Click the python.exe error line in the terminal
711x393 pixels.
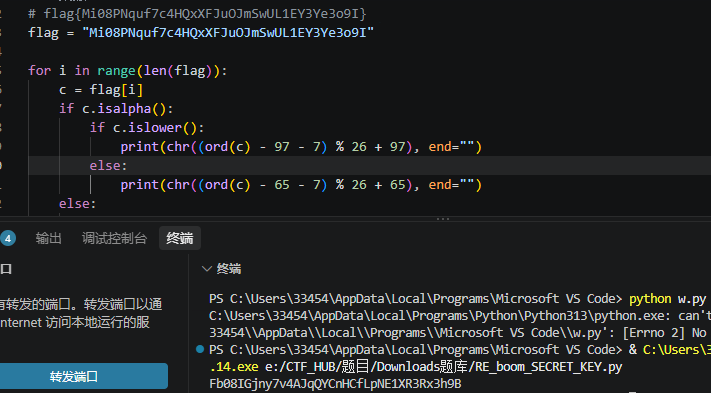(460, 315)
